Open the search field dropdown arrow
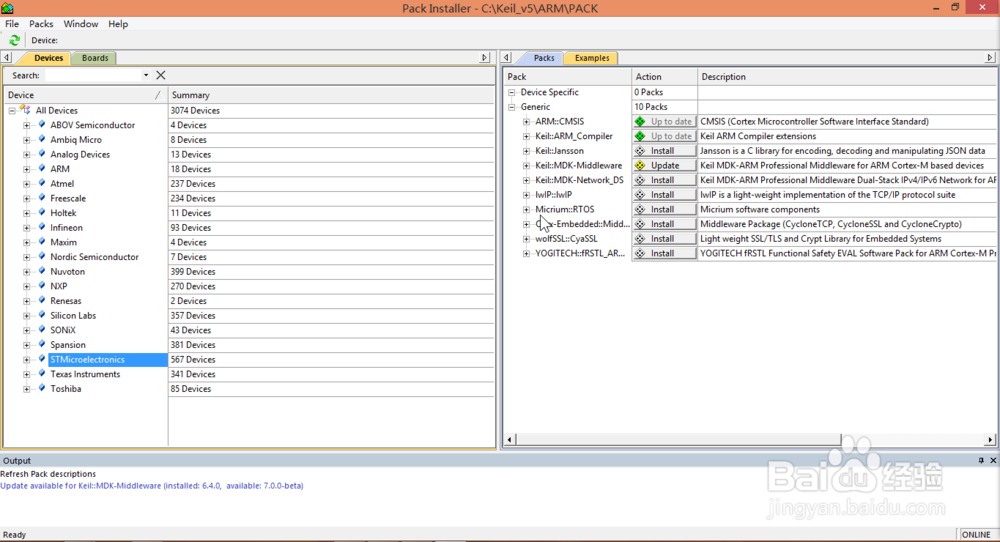 [x=146, y=75]
